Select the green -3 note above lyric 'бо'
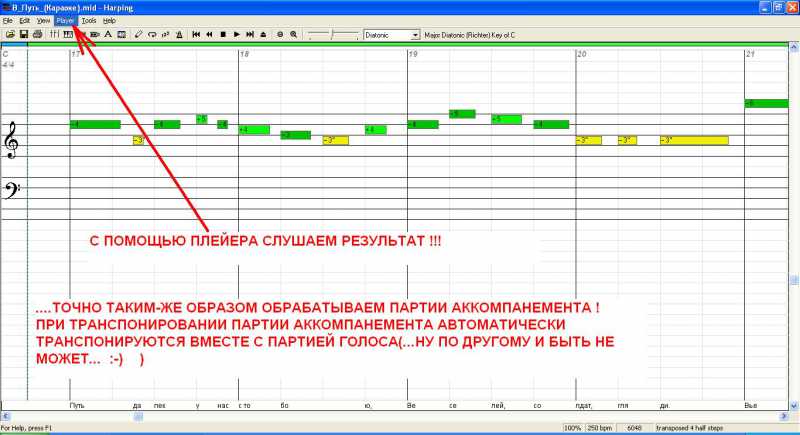800x435 pixels. coord(296,135)
